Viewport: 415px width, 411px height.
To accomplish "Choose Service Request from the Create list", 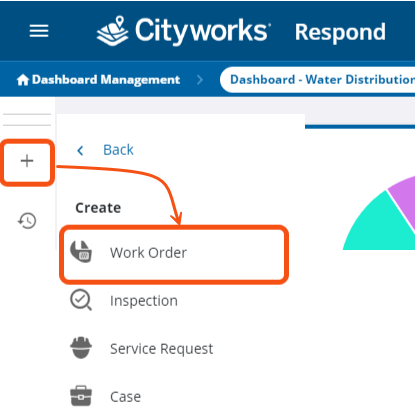I will tap(161, 349).
